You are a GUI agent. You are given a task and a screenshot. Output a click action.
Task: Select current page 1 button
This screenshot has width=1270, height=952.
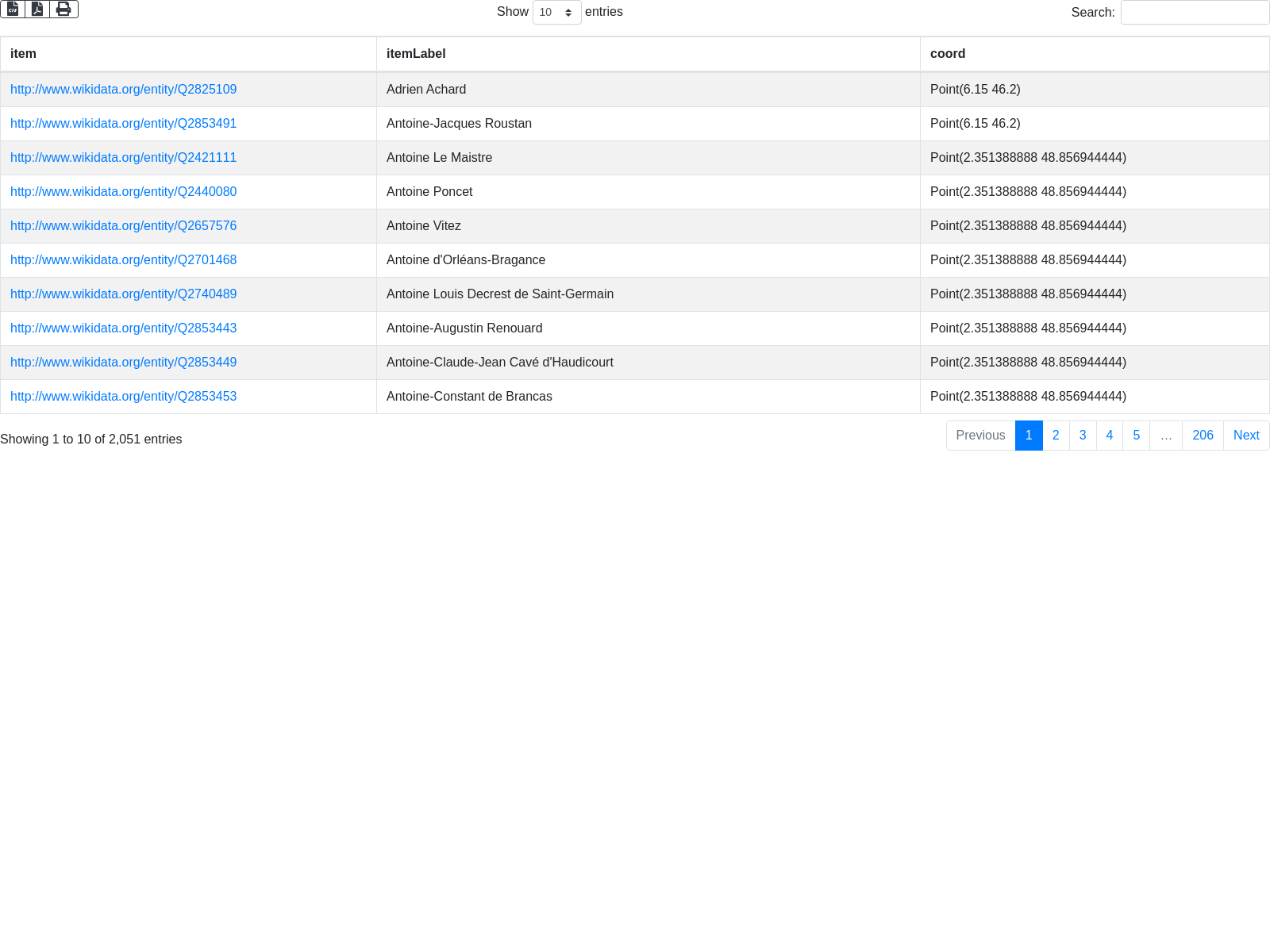click(1029, 436)
